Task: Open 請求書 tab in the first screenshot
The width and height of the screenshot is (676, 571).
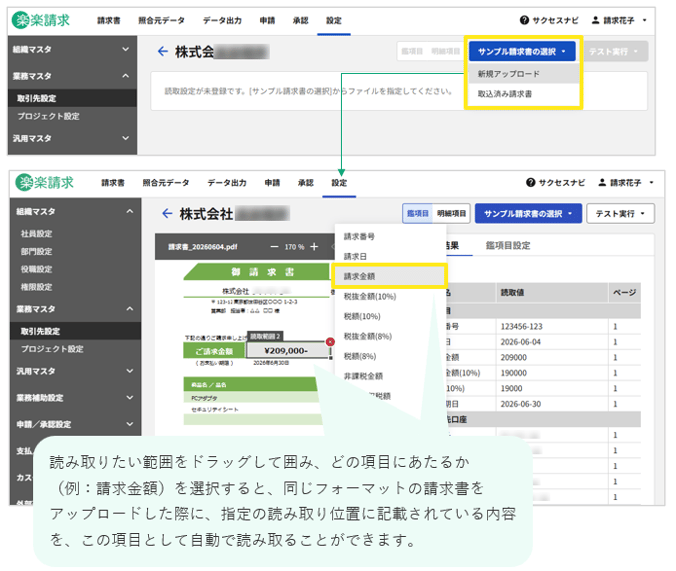Action: 109,20
